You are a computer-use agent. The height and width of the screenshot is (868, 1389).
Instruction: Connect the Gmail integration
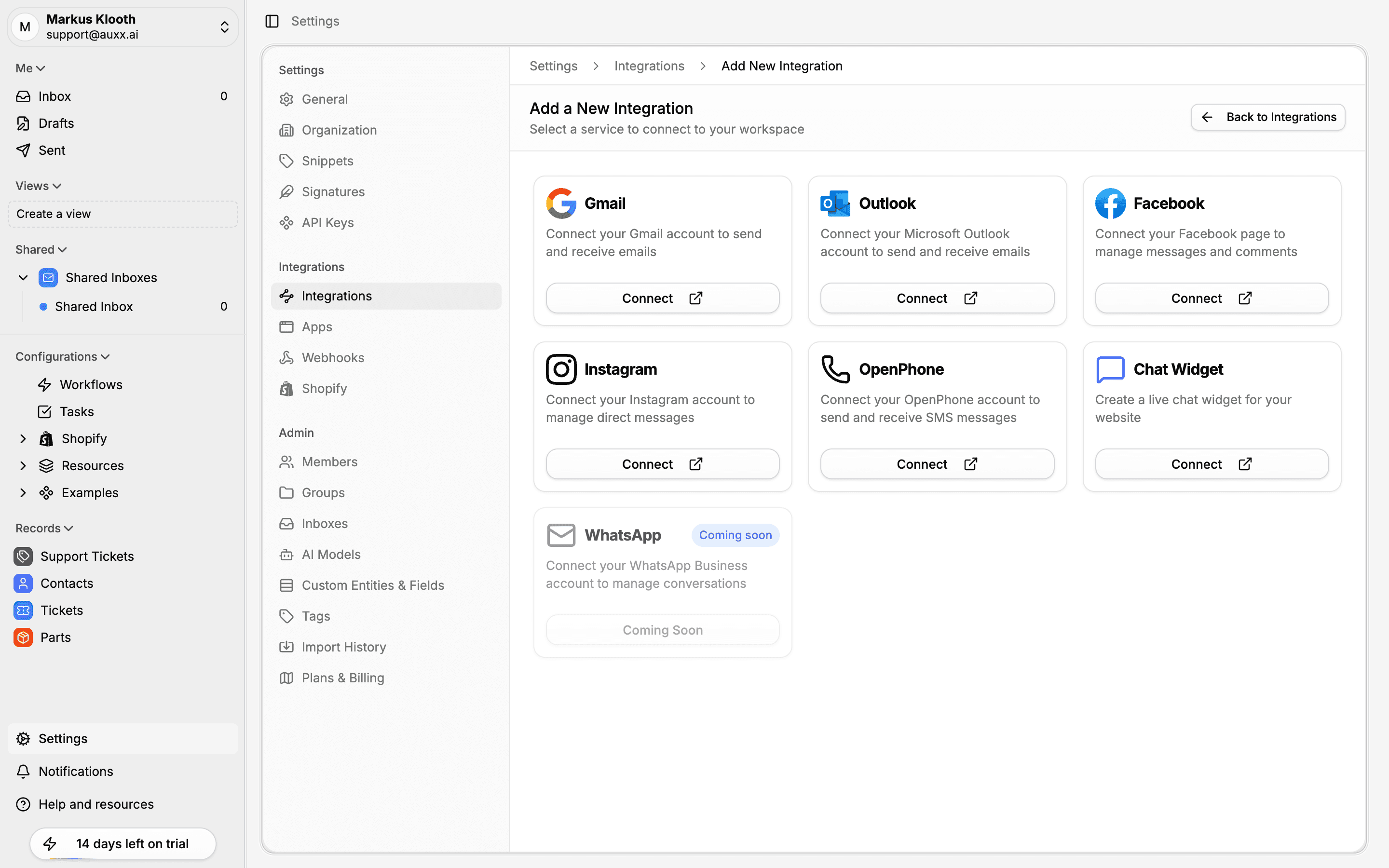(x=662, y=298)
